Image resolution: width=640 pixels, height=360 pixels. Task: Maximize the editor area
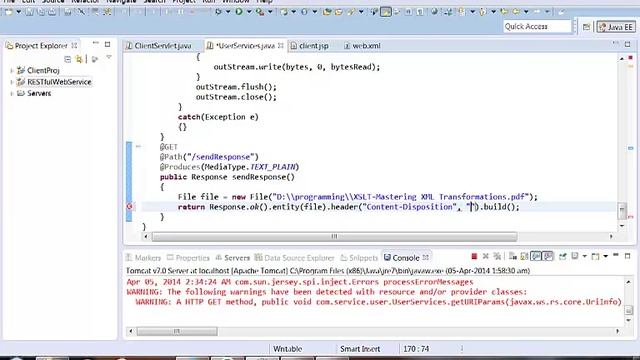627,44
